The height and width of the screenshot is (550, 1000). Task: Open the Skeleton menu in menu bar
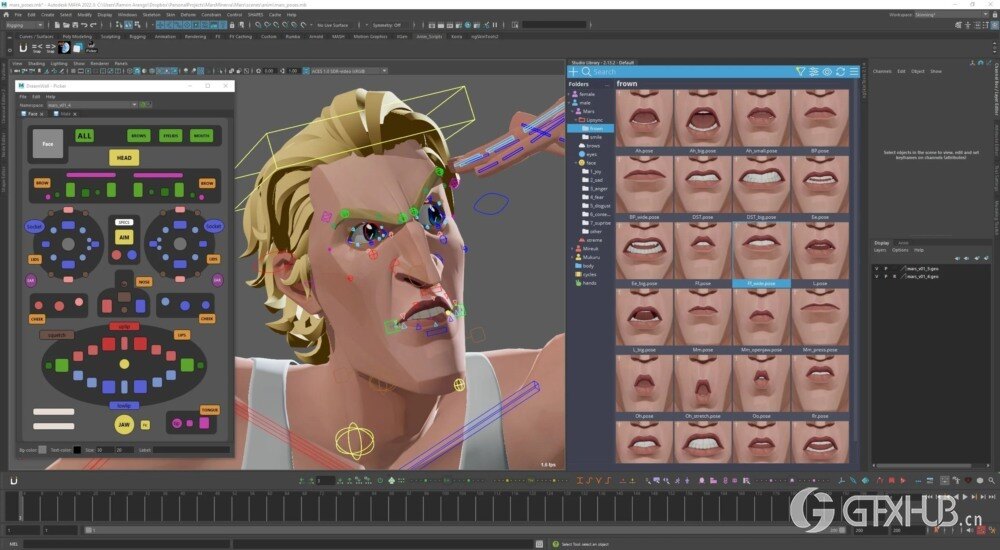(151, 14)
